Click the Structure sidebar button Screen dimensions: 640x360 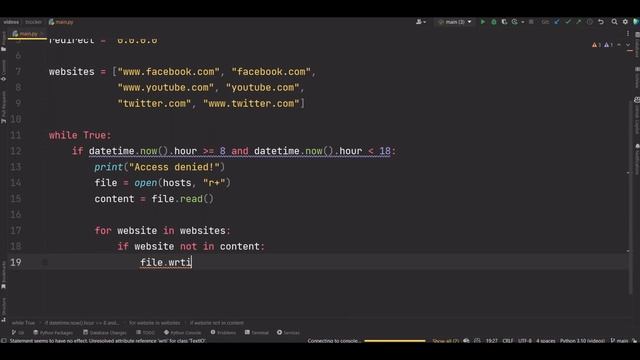click(x=4, y=310)
